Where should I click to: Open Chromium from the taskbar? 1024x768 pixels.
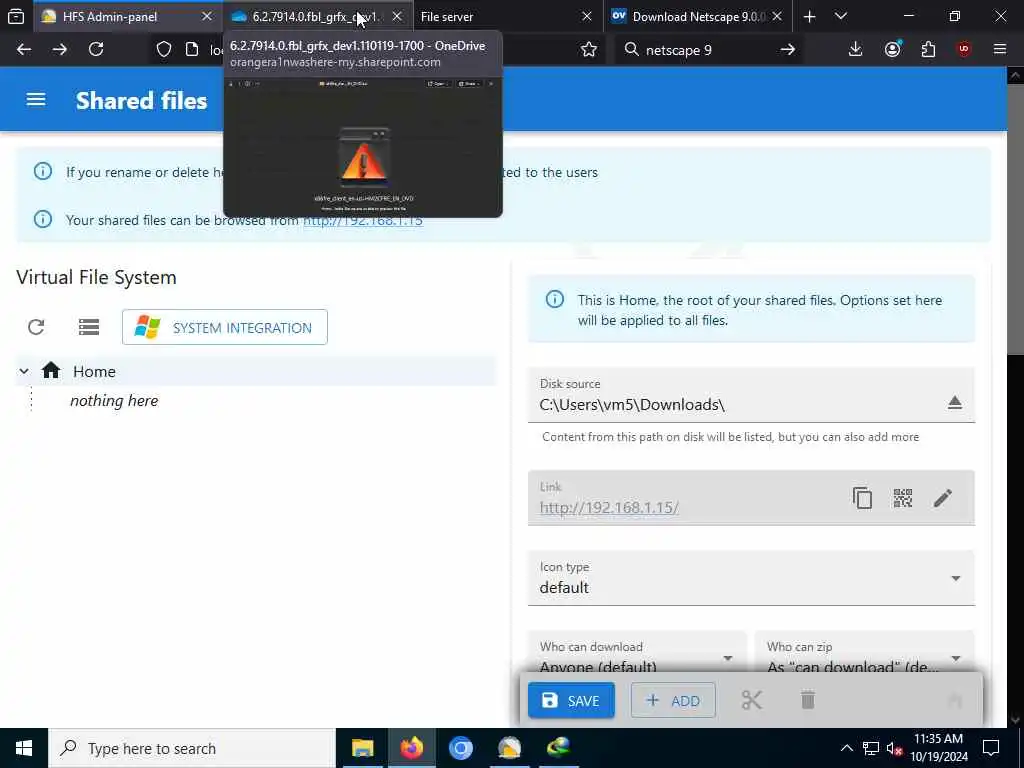[460, 748]
